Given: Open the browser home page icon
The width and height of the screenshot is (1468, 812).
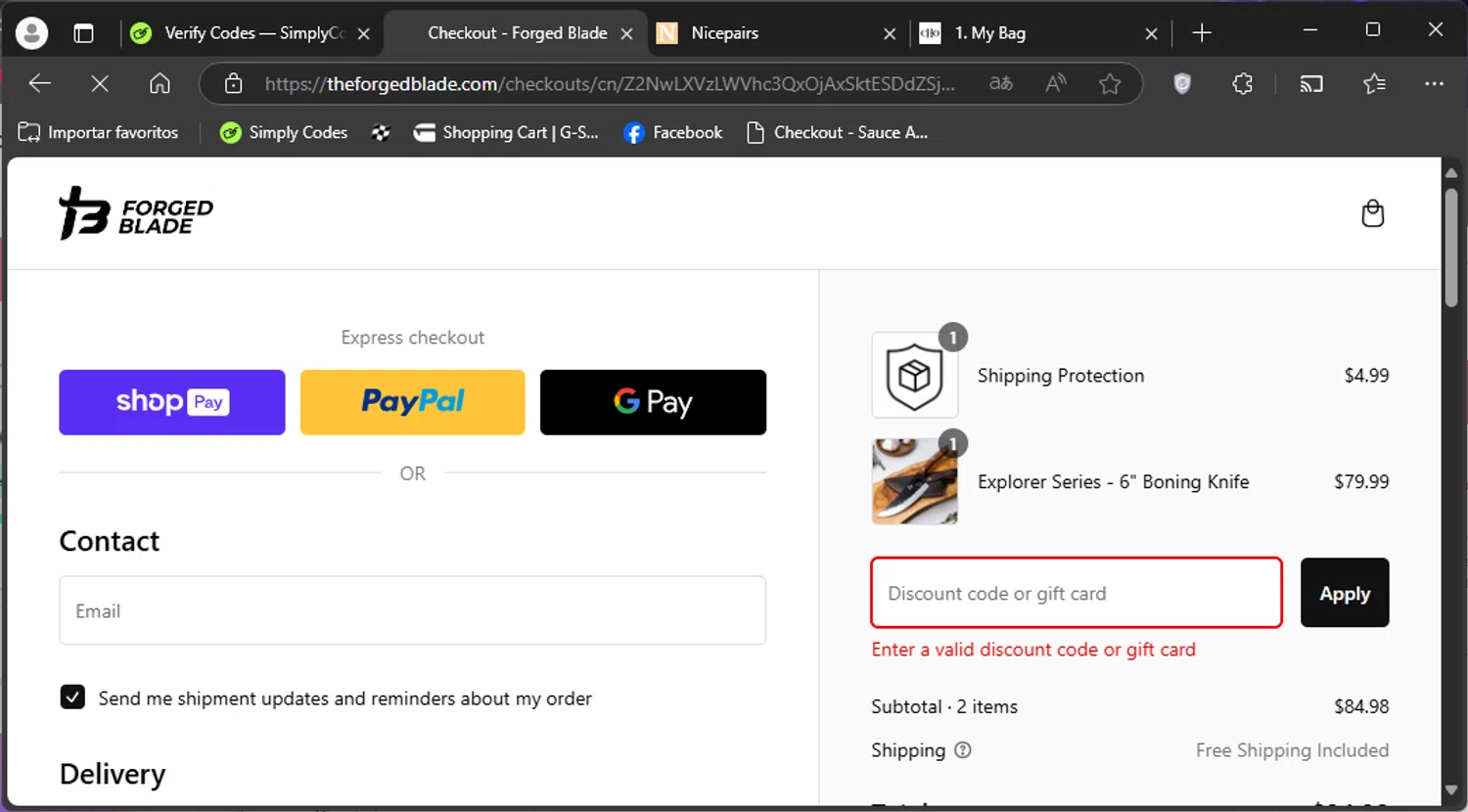Looking at the screenshot, I should click(160, 84).
